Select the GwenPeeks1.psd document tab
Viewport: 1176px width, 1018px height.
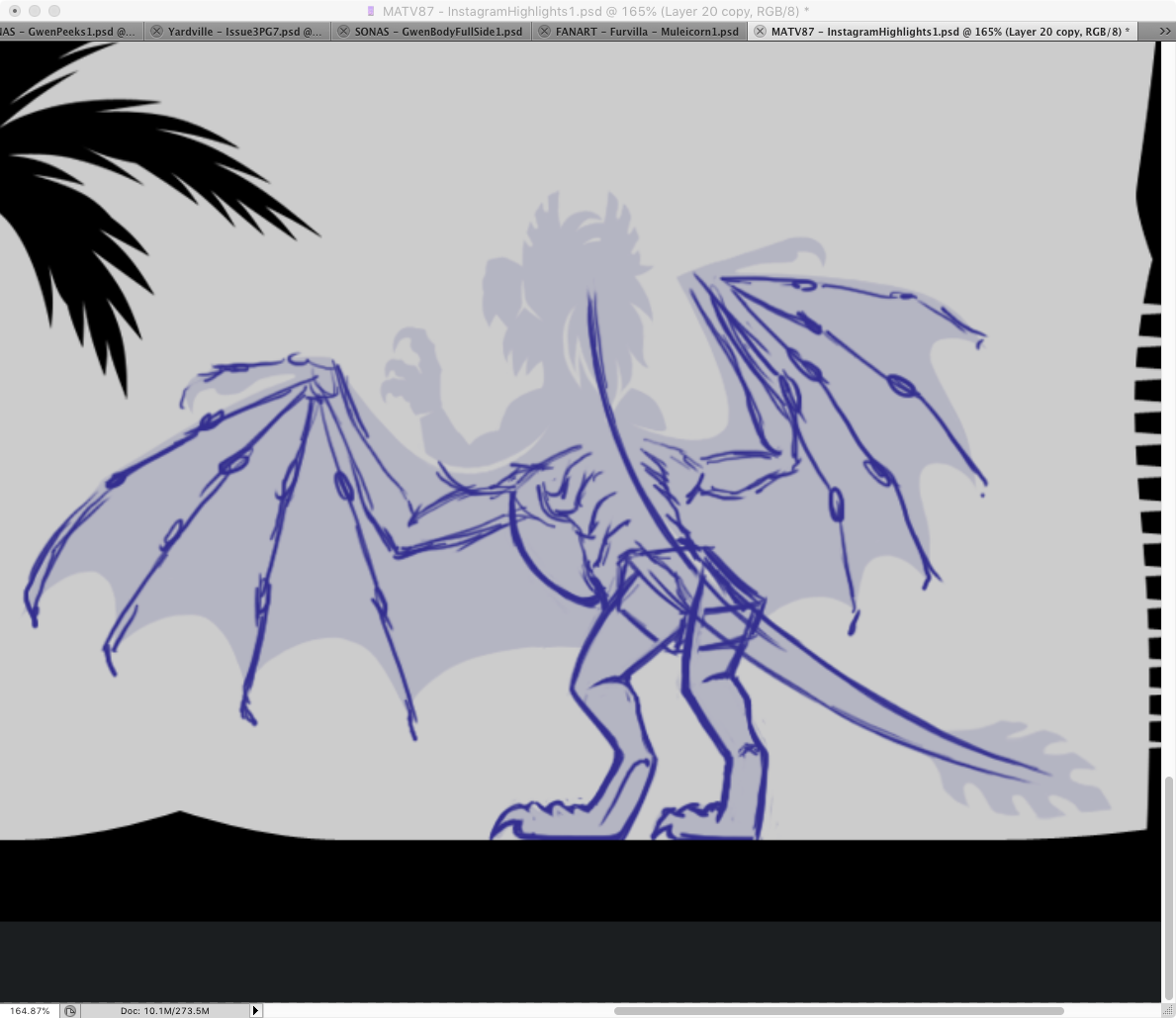pyautogui.click(x=67, y=32)
